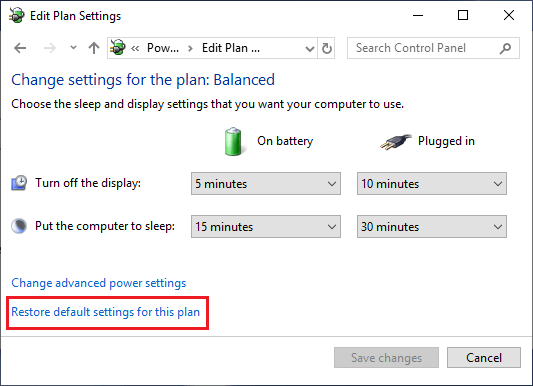The width and height of the screenshot is (533, 386).
Task: Select the Edit Plan breadcrumb item
Action: (231, 48)
